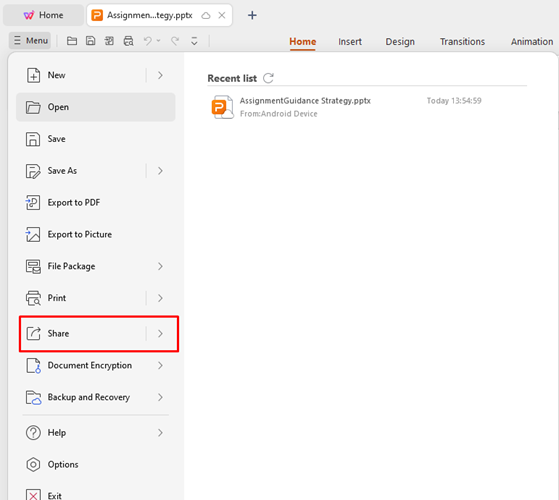The width and height of the screenshot is (559, 500).
Task: Add a new tab with plus icon
Action: [x=252, y=15]
